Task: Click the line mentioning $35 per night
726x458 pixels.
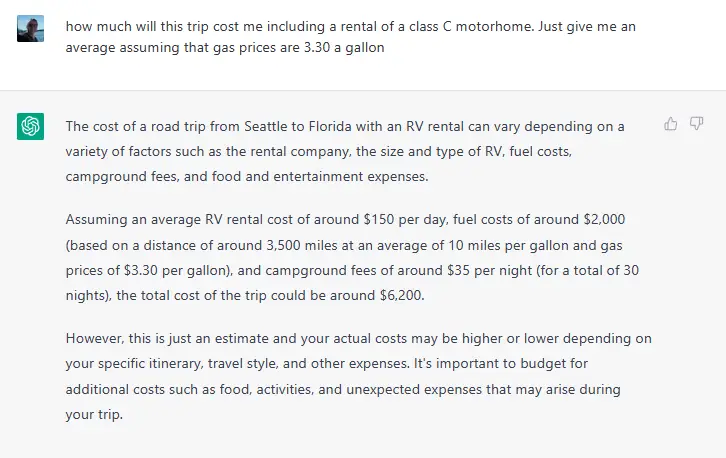Action: coord(352,270)
